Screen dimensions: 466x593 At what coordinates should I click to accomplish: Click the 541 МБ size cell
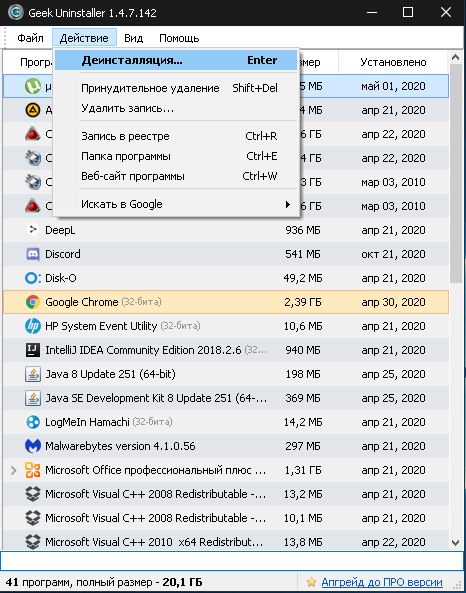click(x=303, y=254)
